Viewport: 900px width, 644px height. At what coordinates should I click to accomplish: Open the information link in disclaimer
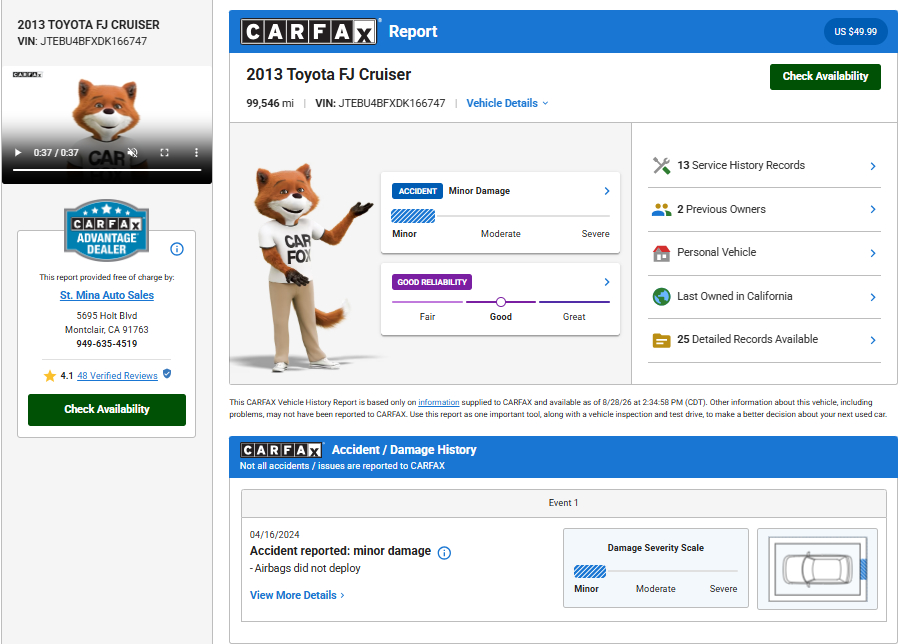439,402
